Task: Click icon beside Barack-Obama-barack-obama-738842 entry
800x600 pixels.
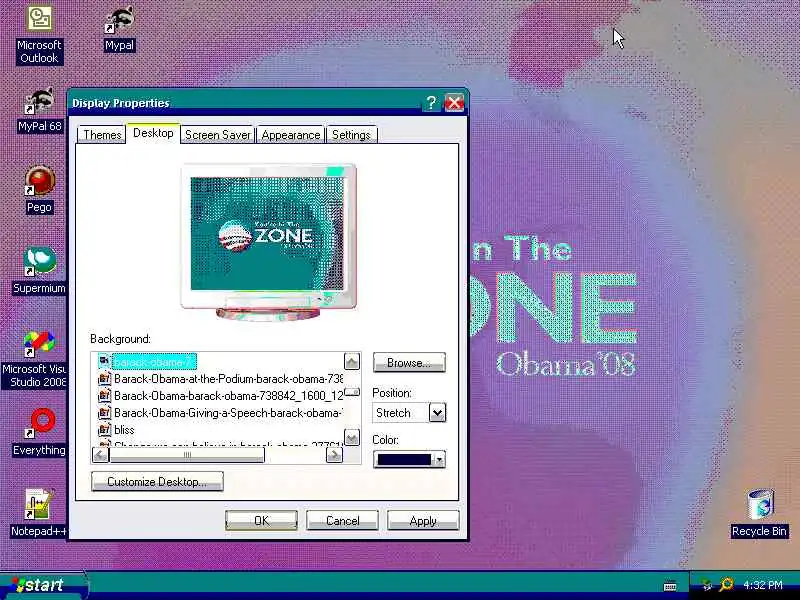Action: pos(104,395)
